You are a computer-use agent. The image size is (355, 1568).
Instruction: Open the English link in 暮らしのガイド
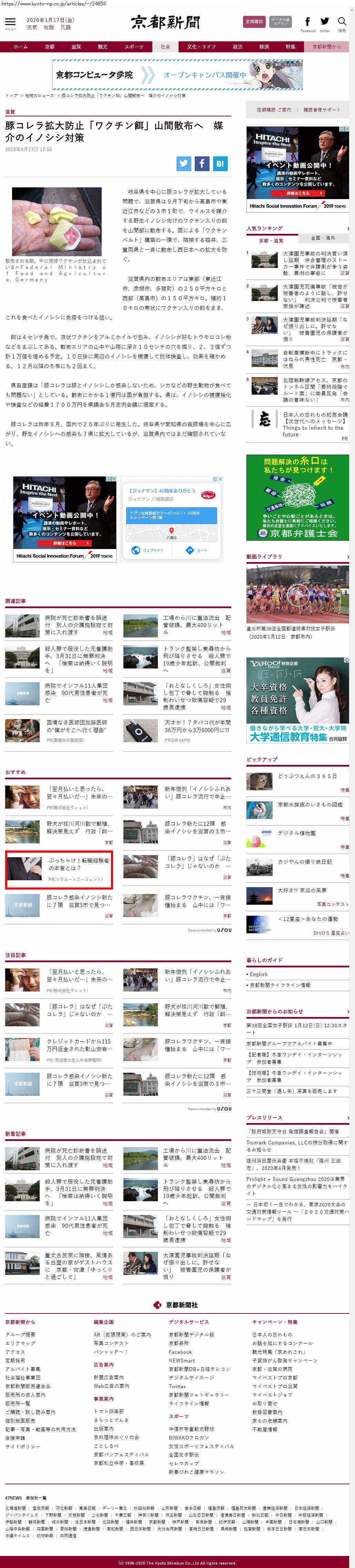(x=259, y=975)
